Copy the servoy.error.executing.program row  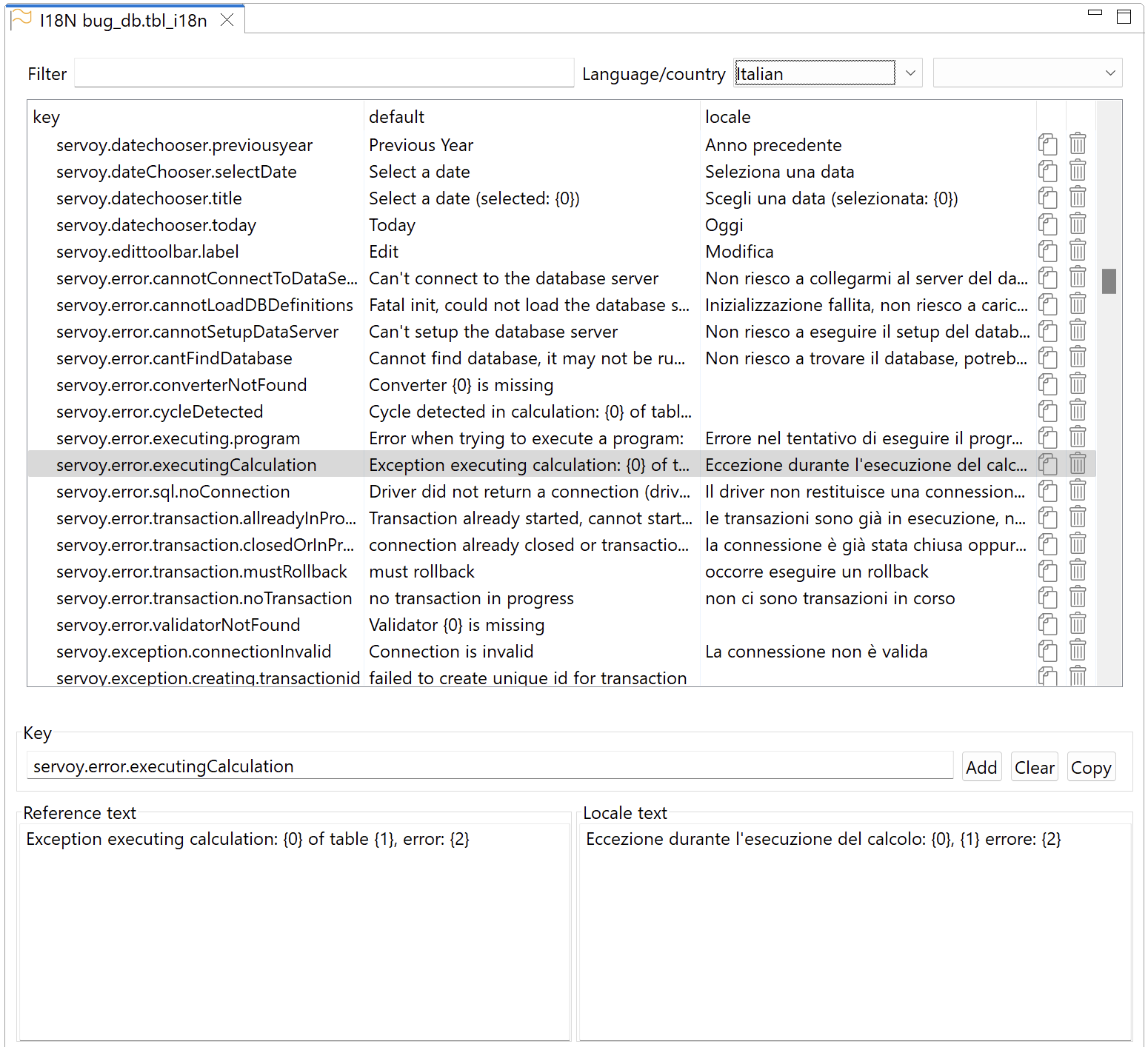coord(1047,438)
